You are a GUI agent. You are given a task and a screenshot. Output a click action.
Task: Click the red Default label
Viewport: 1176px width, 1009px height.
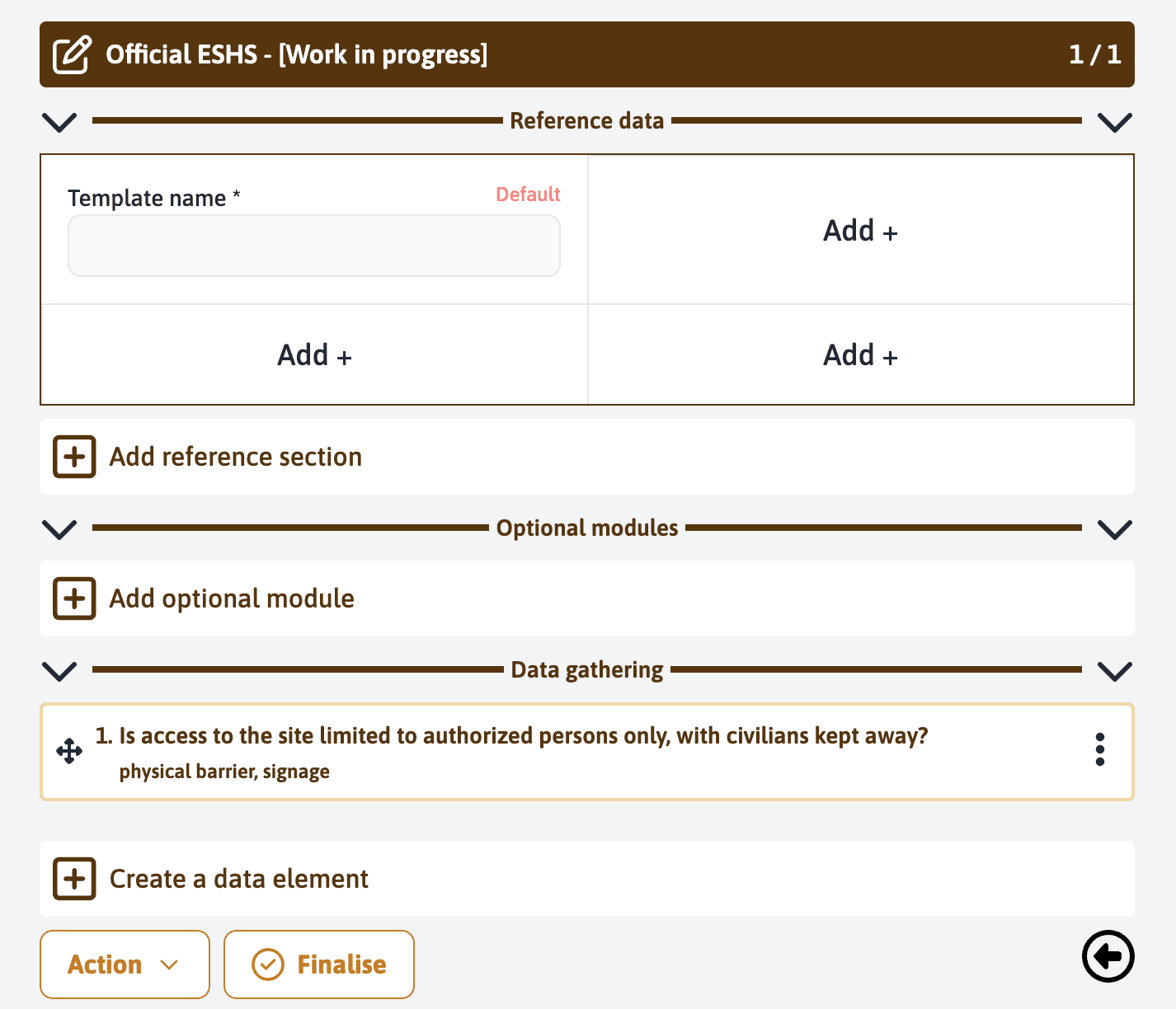(x=528, y=195)
